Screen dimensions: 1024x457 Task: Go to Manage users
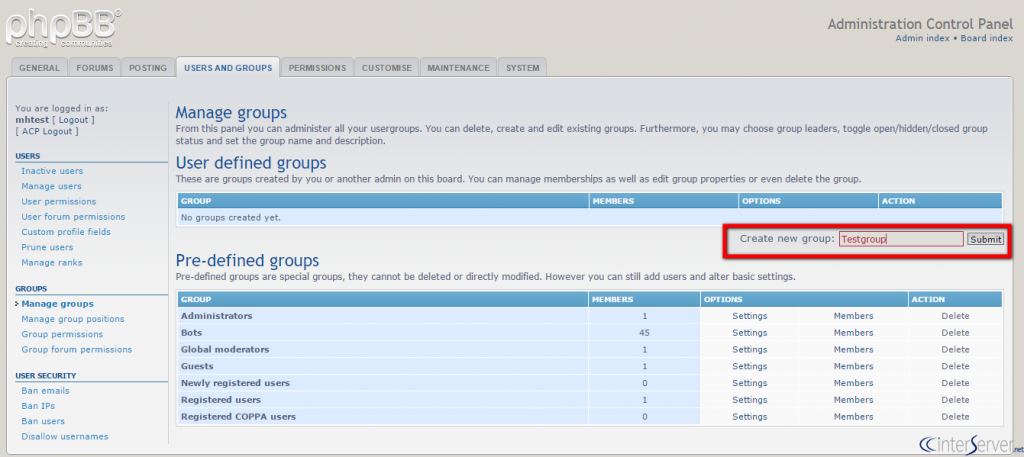pyautogui.click(x=52, y=186)
